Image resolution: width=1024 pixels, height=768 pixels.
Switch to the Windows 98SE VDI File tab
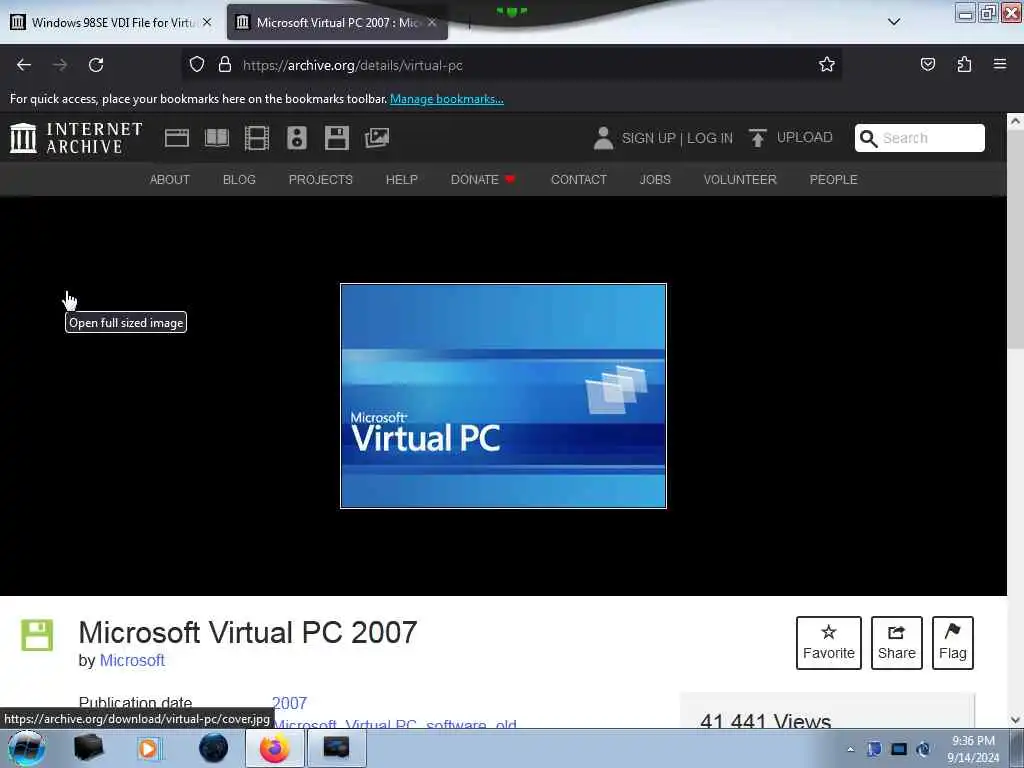point(112,22)
